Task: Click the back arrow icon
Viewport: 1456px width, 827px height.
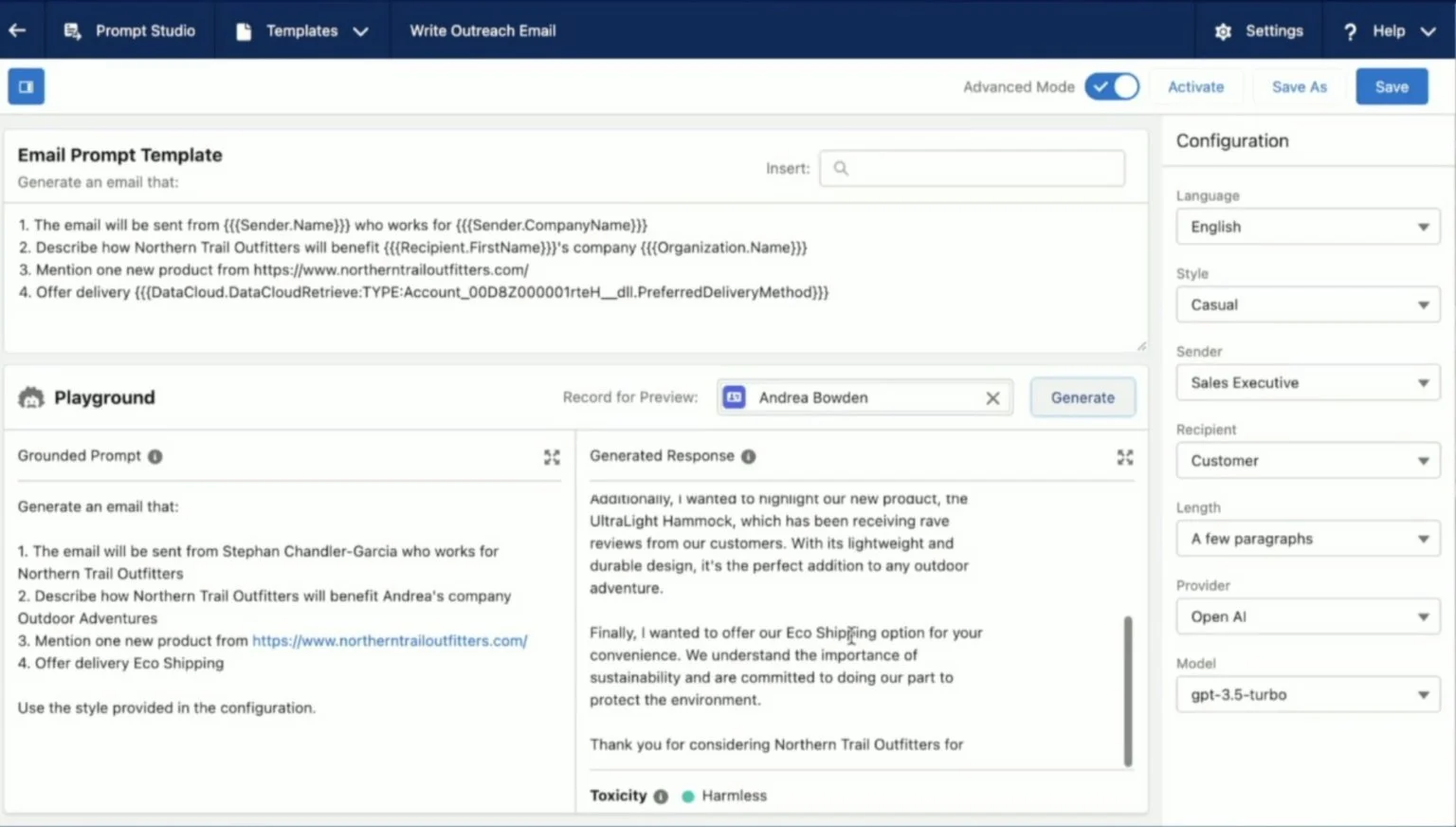Action: (x=17, y=30)
